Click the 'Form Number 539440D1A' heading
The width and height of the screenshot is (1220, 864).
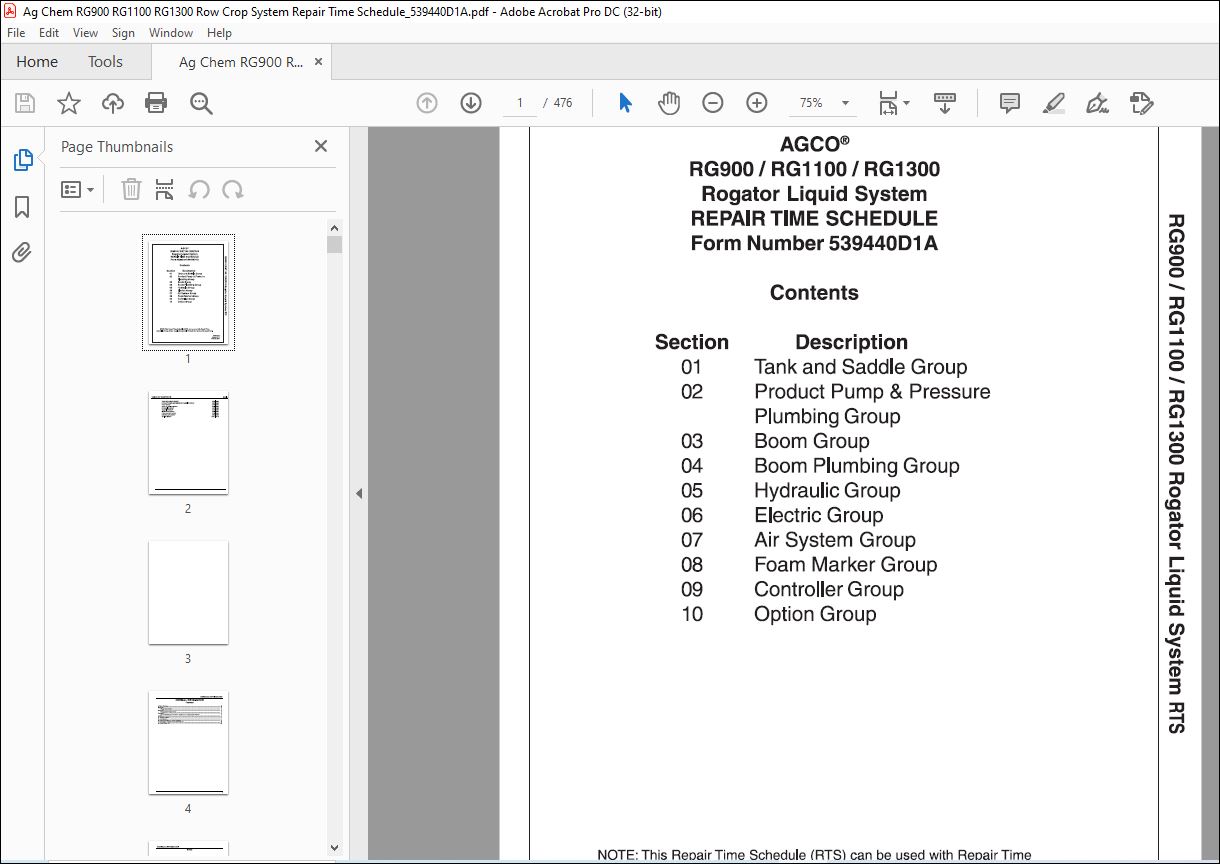click(x=814, y=243)
